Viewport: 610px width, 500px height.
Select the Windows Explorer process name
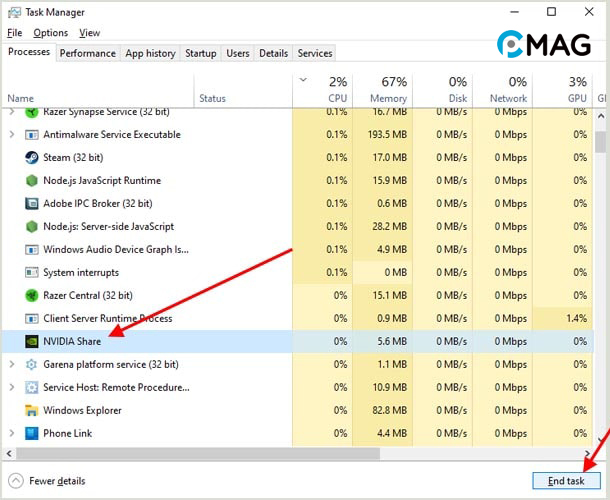click(x=82, y=411)
